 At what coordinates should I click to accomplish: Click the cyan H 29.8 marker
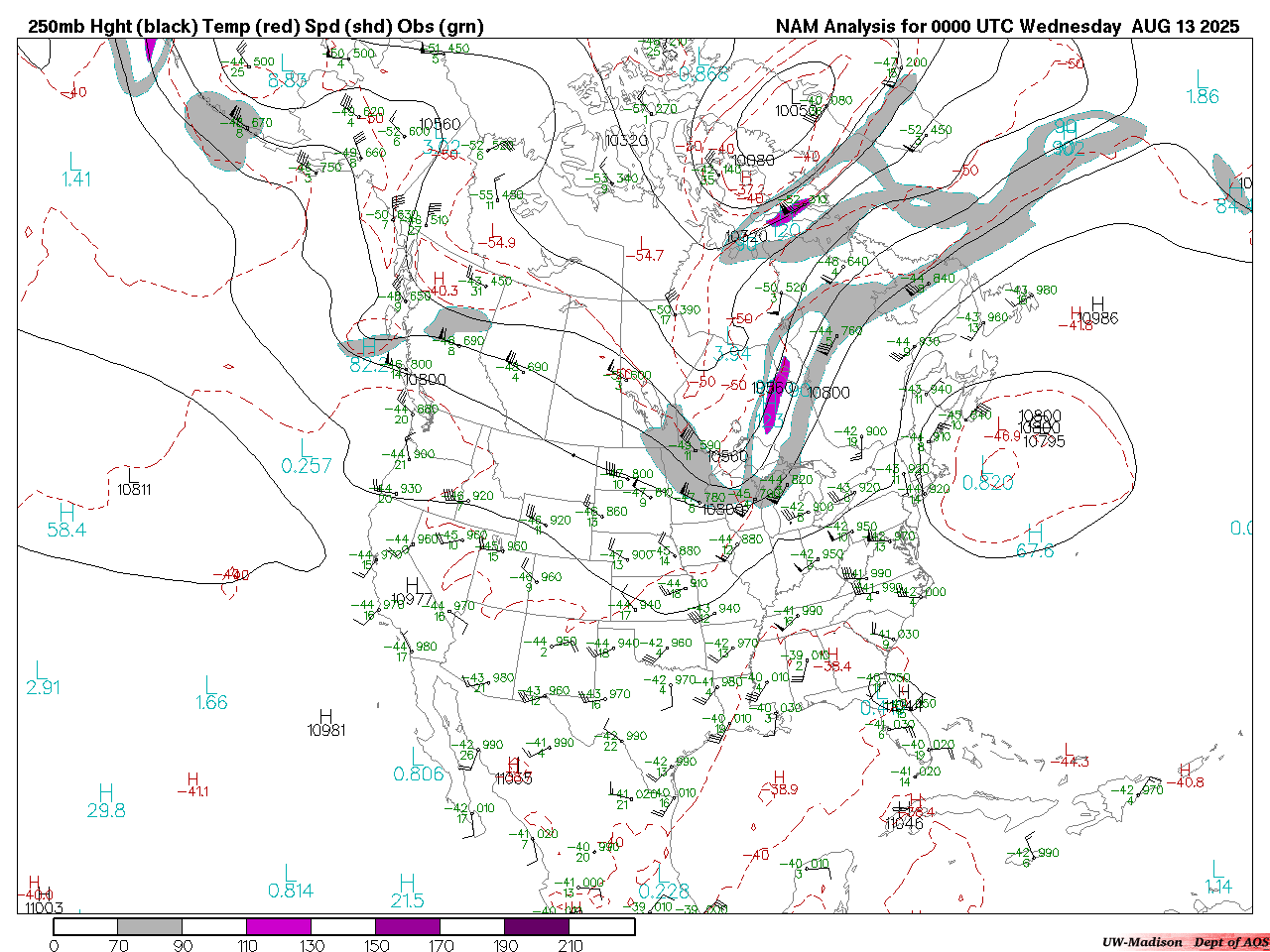(106, 801)
